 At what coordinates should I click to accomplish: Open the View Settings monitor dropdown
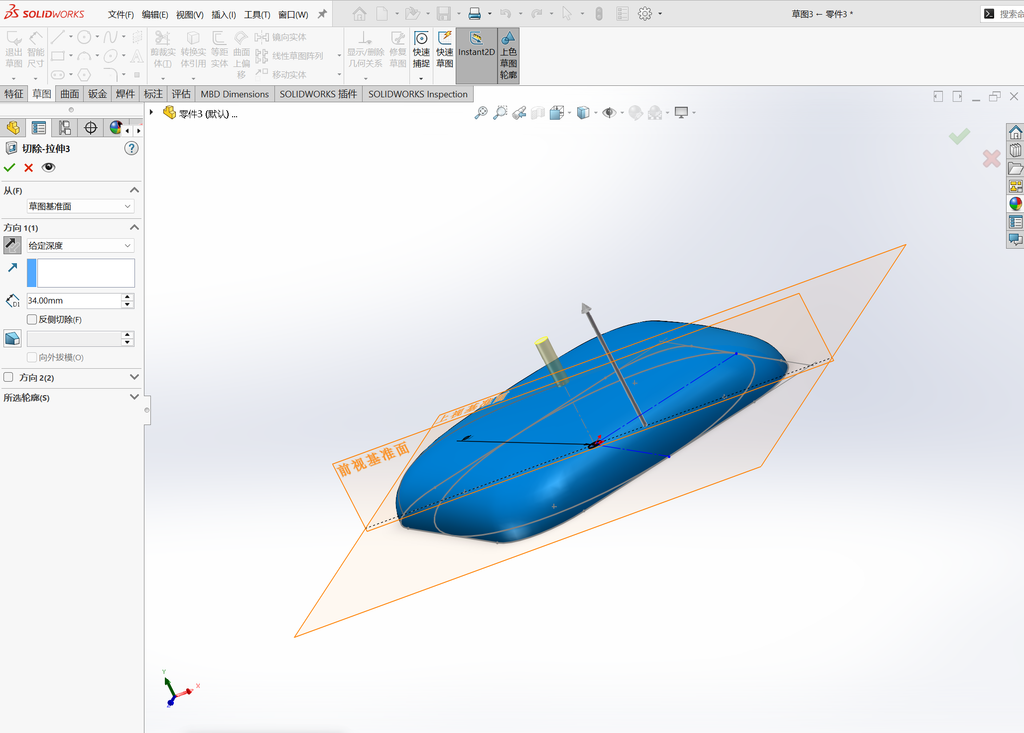coord(681,113)
